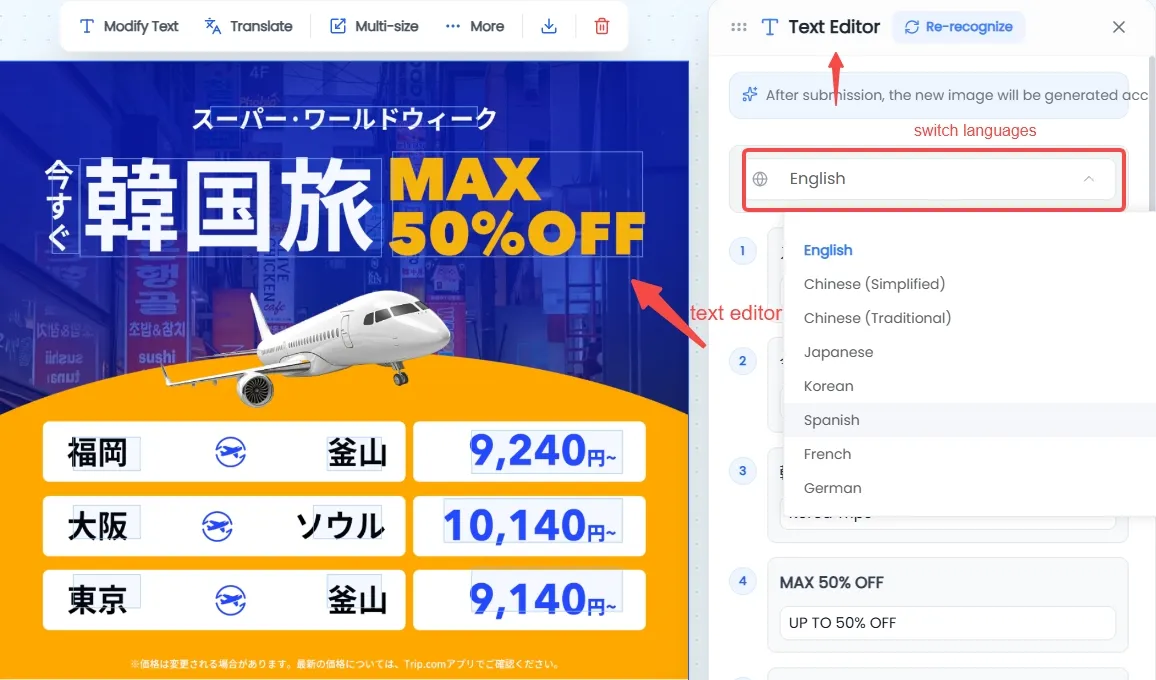Open the Translate tool
The image size is (1156, 680).
coord(248,27)
